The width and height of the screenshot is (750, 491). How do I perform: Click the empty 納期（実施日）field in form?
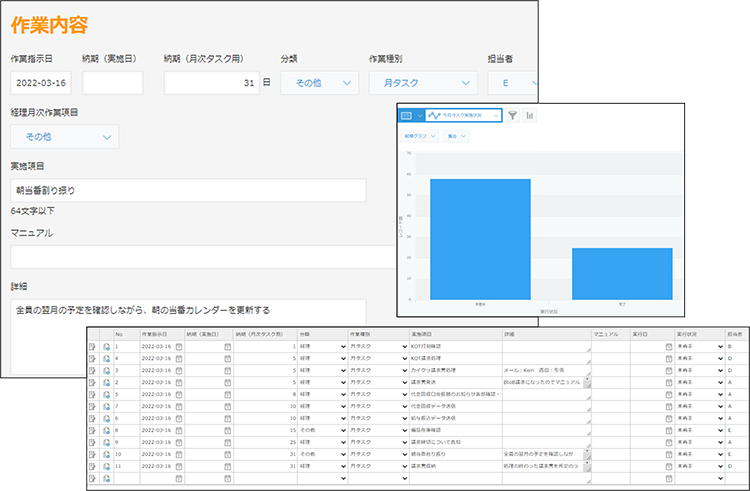pos(113,83)
